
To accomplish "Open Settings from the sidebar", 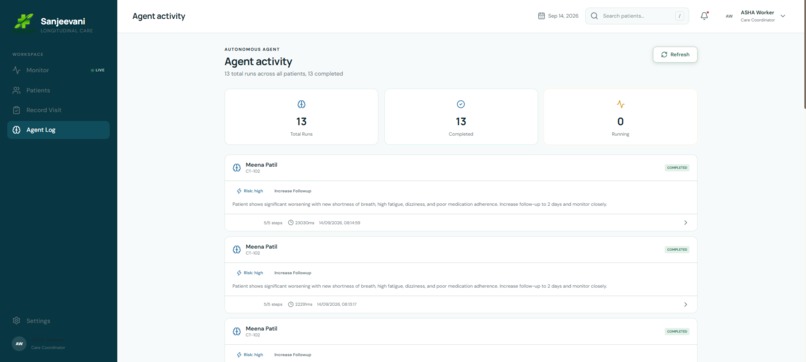I will pyautogui.click(x=58, y=320).
